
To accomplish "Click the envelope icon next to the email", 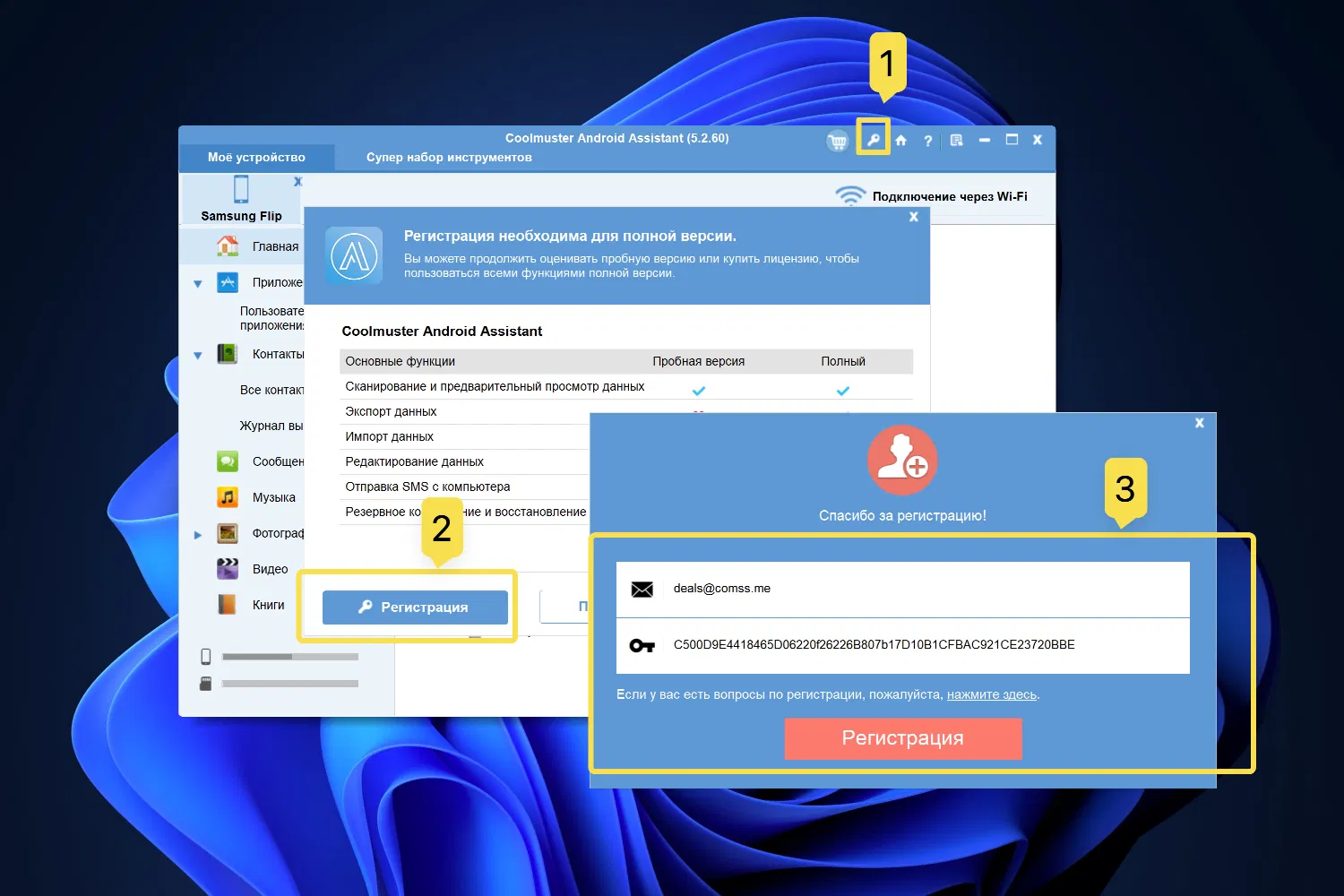I will tap(642, 589).
